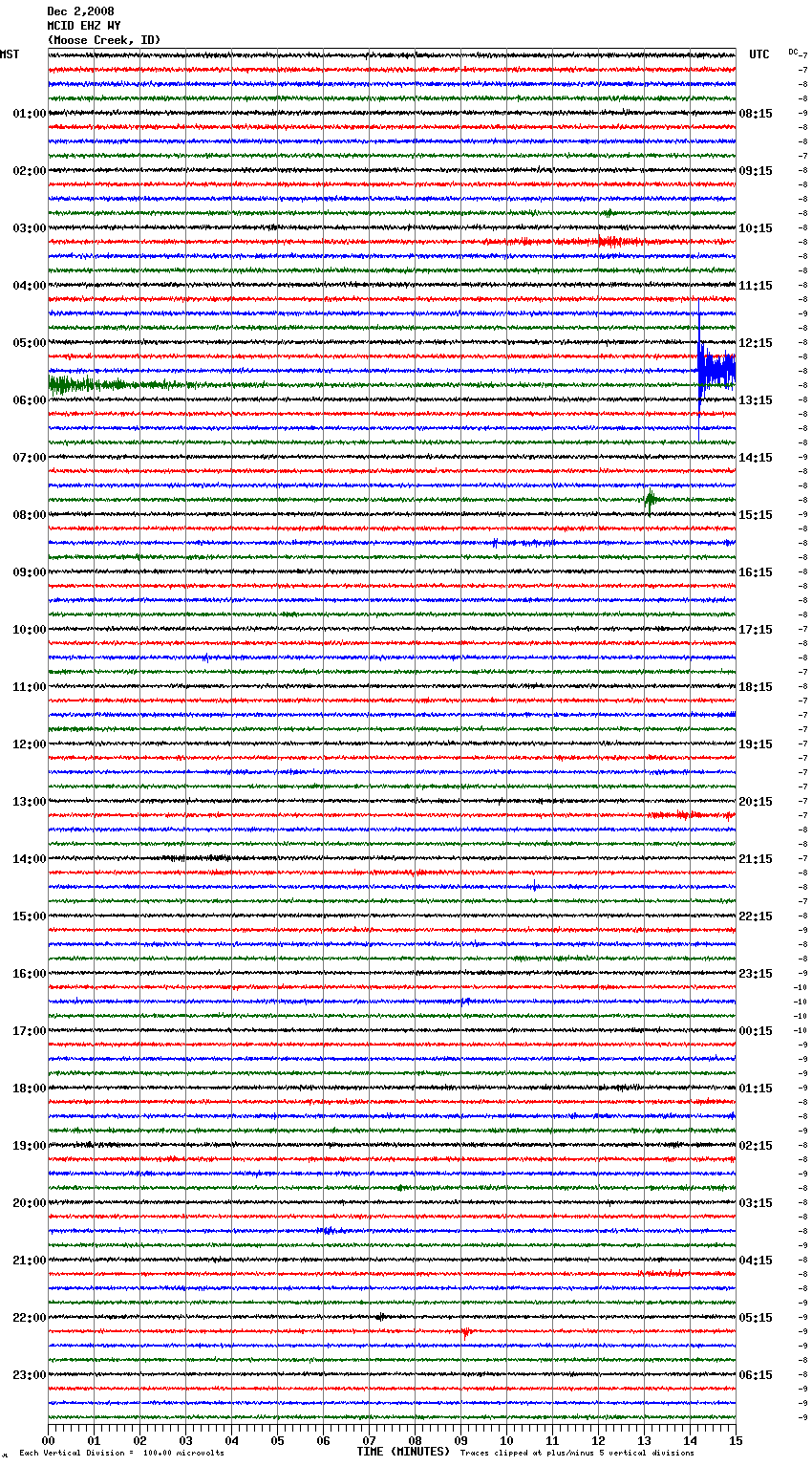
Task: Click minute axis tick label 03
Action: (x=185, y=1440)
